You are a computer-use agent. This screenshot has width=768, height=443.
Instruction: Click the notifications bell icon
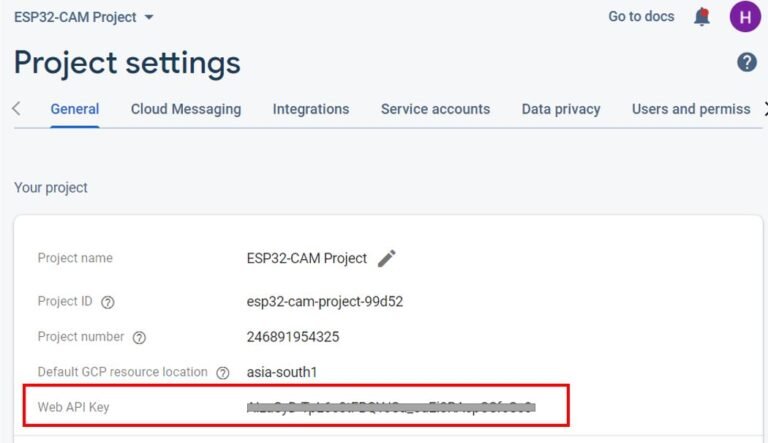pos(703,17)
